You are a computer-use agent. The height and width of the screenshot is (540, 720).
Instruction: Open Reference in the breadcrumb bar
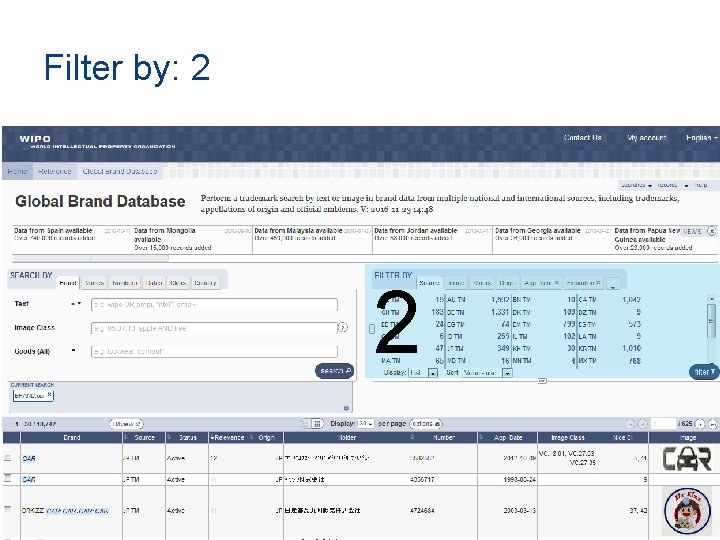coord(55,171)
